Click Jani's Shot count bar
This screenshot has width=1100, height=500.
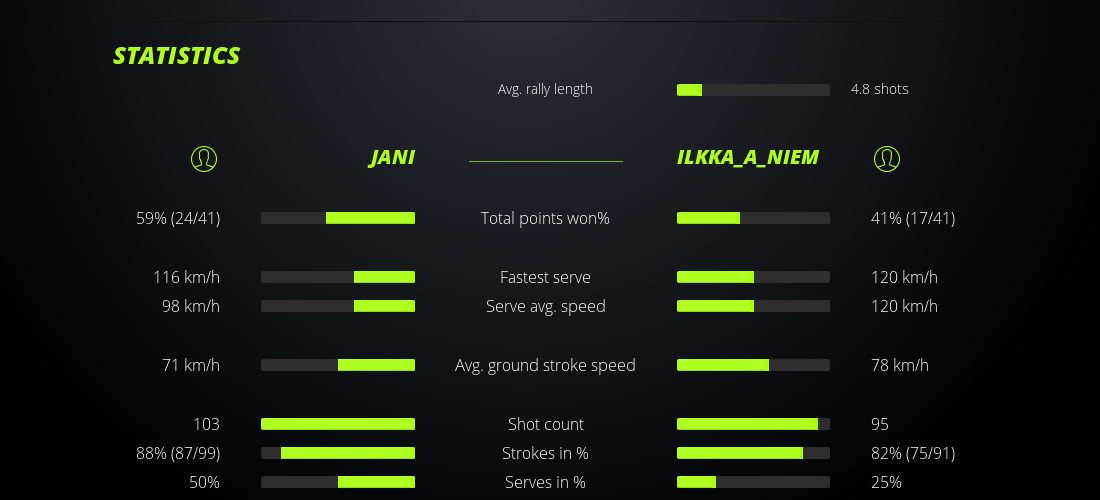point(338,424)
